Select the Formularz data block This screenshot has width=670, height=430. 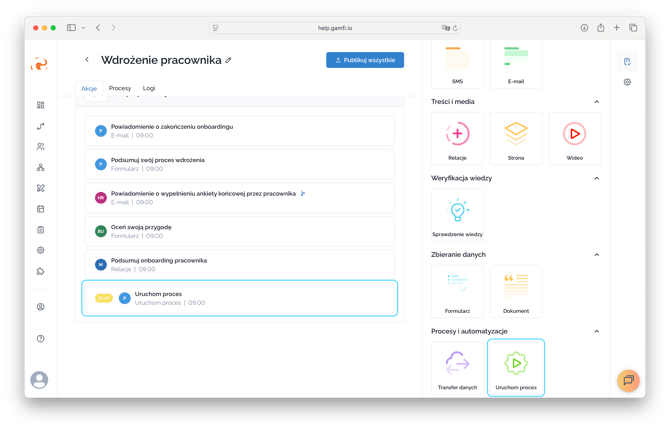click(x=458, y=290)
